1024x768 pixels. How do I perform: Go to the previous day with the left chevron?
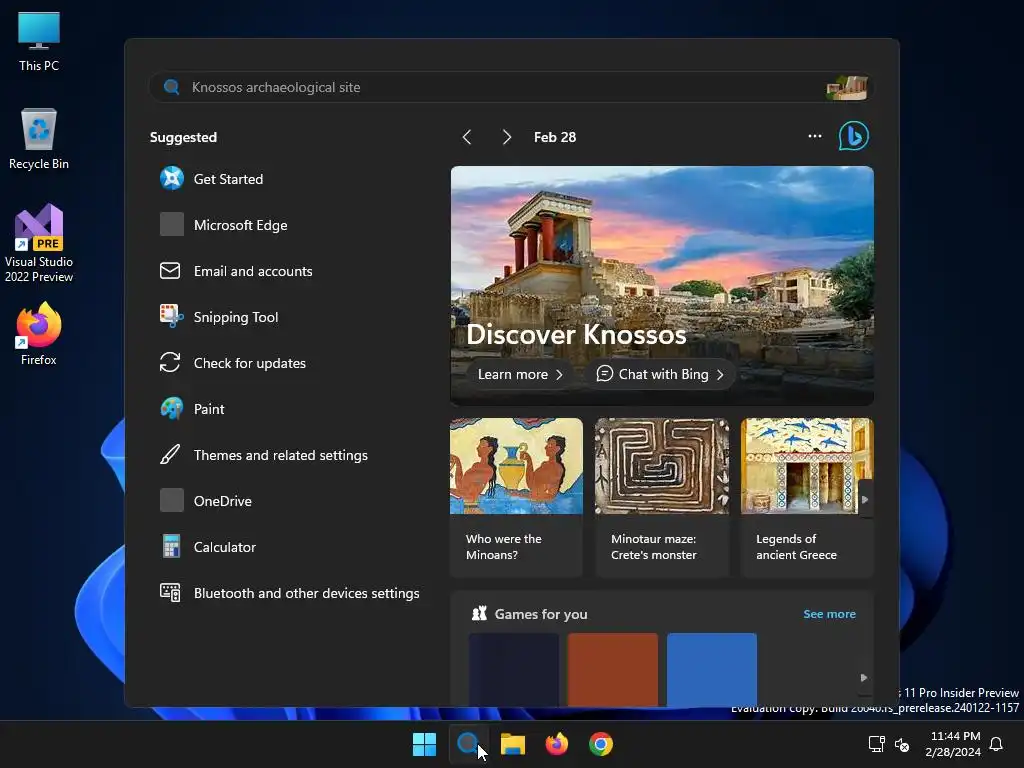(466, 136)
